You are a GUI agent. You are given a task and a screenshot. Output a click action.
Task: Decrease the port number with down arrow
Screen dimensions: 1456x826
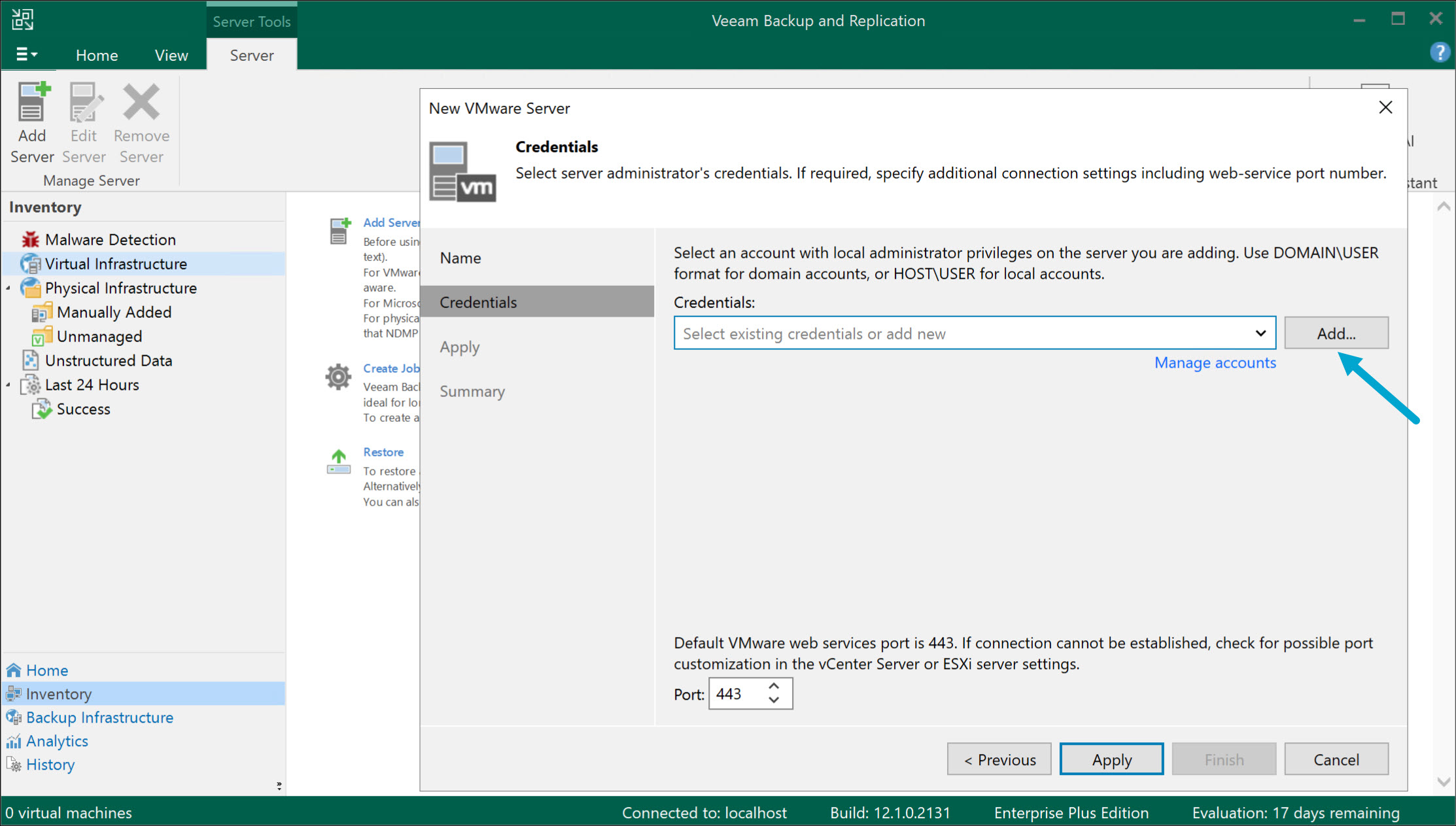click(774, 700)
